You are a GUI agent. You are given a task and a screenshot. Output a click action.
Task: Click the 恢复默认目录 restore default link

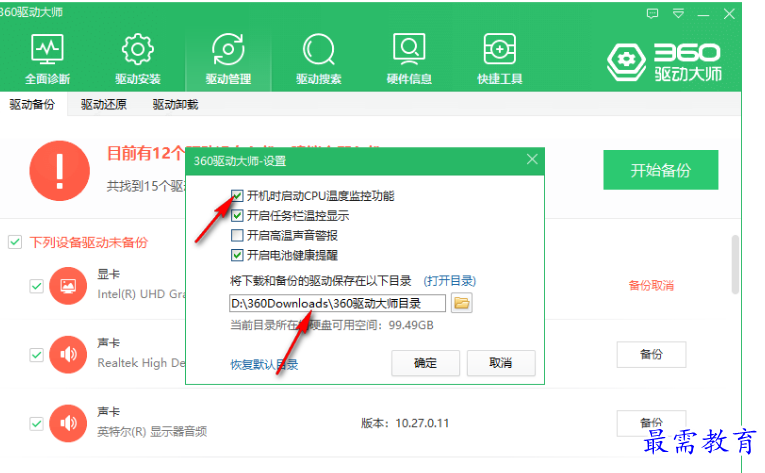pyautogui.click(x=264, y=365)
